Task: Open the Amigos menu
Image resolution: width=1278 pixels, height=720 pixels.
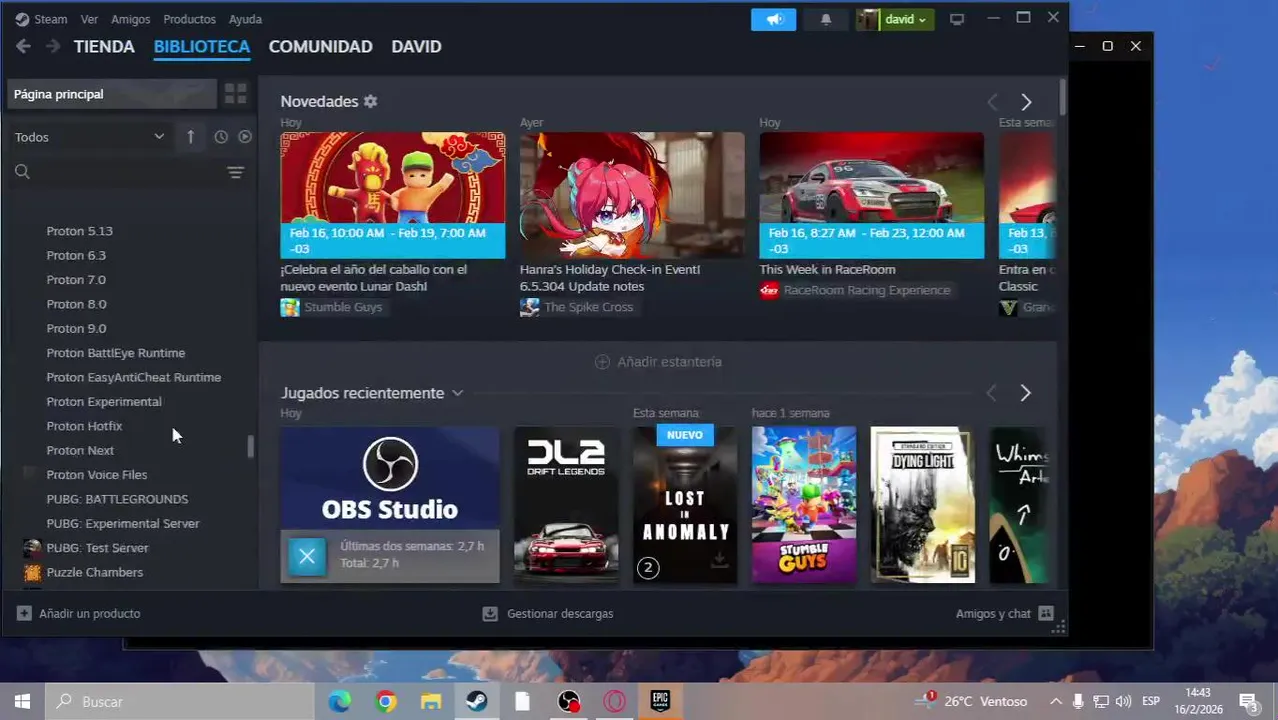Action: pos(131,19)
